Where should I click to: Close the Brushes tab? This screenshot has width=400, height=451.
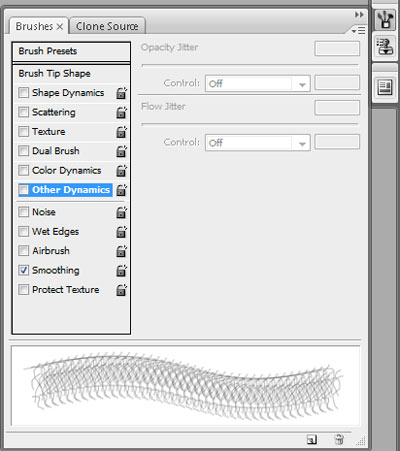coord(60,27)
